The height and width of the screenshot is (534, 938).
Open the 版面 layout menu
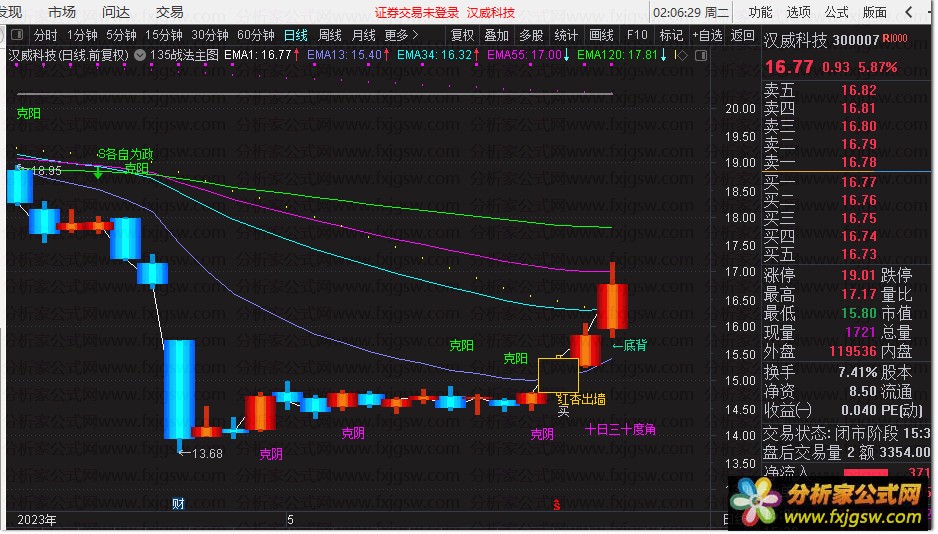click(875, 12)
